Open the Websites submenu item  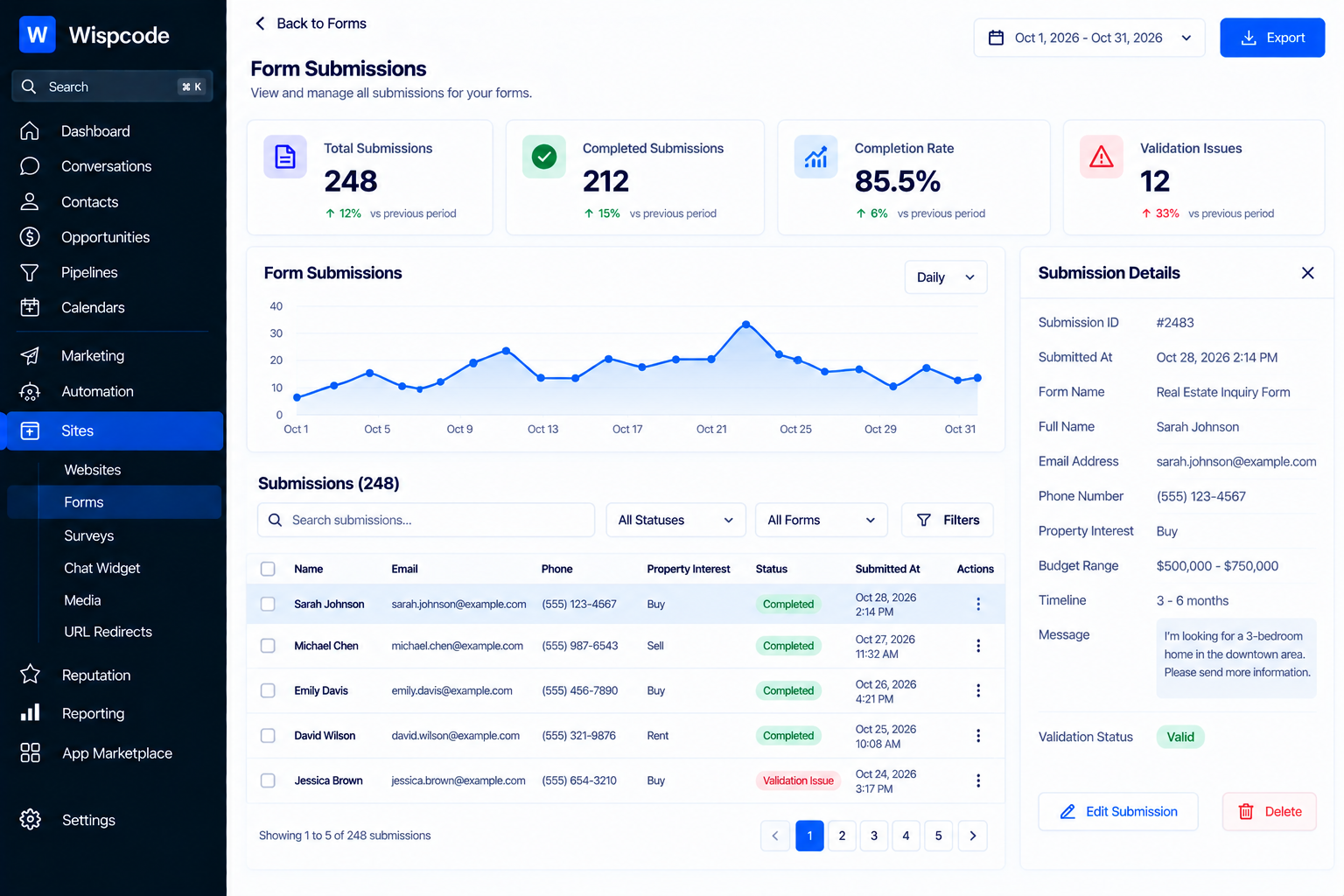tap(93, 470)
